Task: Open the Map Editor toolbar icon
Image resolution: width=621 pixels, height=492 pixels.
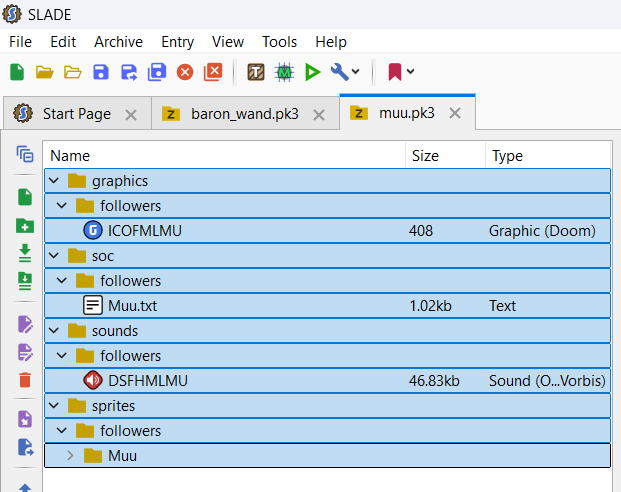Action: point(284,72)
